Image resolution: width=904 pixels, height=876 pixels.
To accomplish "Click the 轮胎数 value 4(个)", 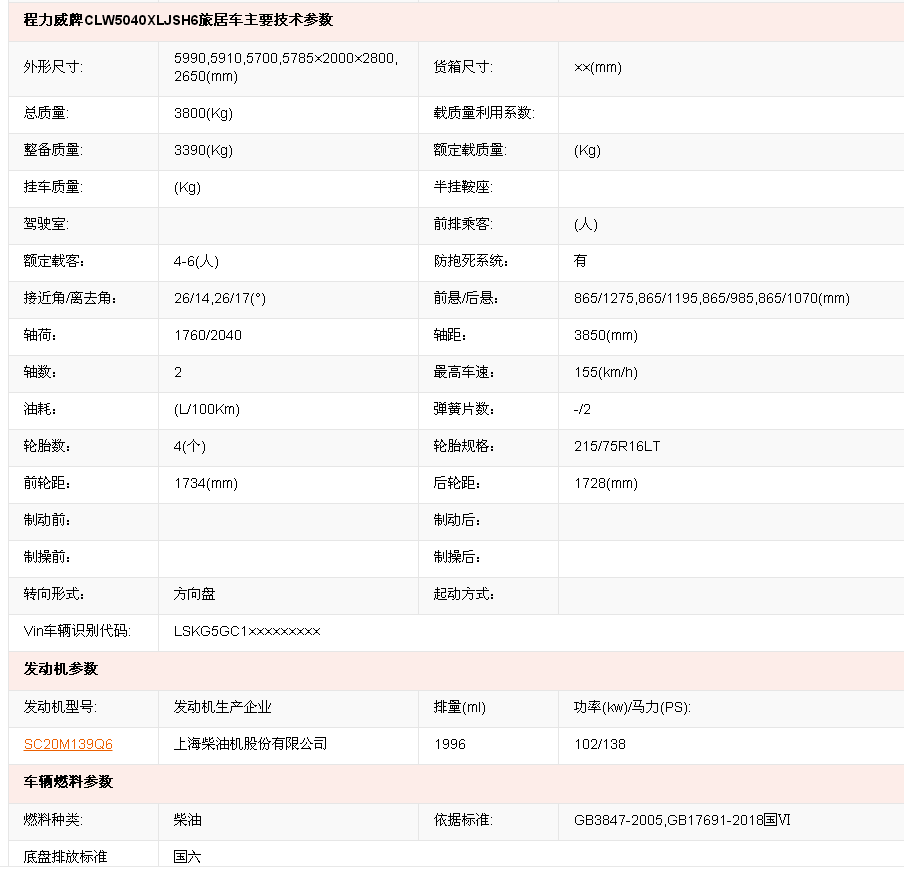I will 190,446.
